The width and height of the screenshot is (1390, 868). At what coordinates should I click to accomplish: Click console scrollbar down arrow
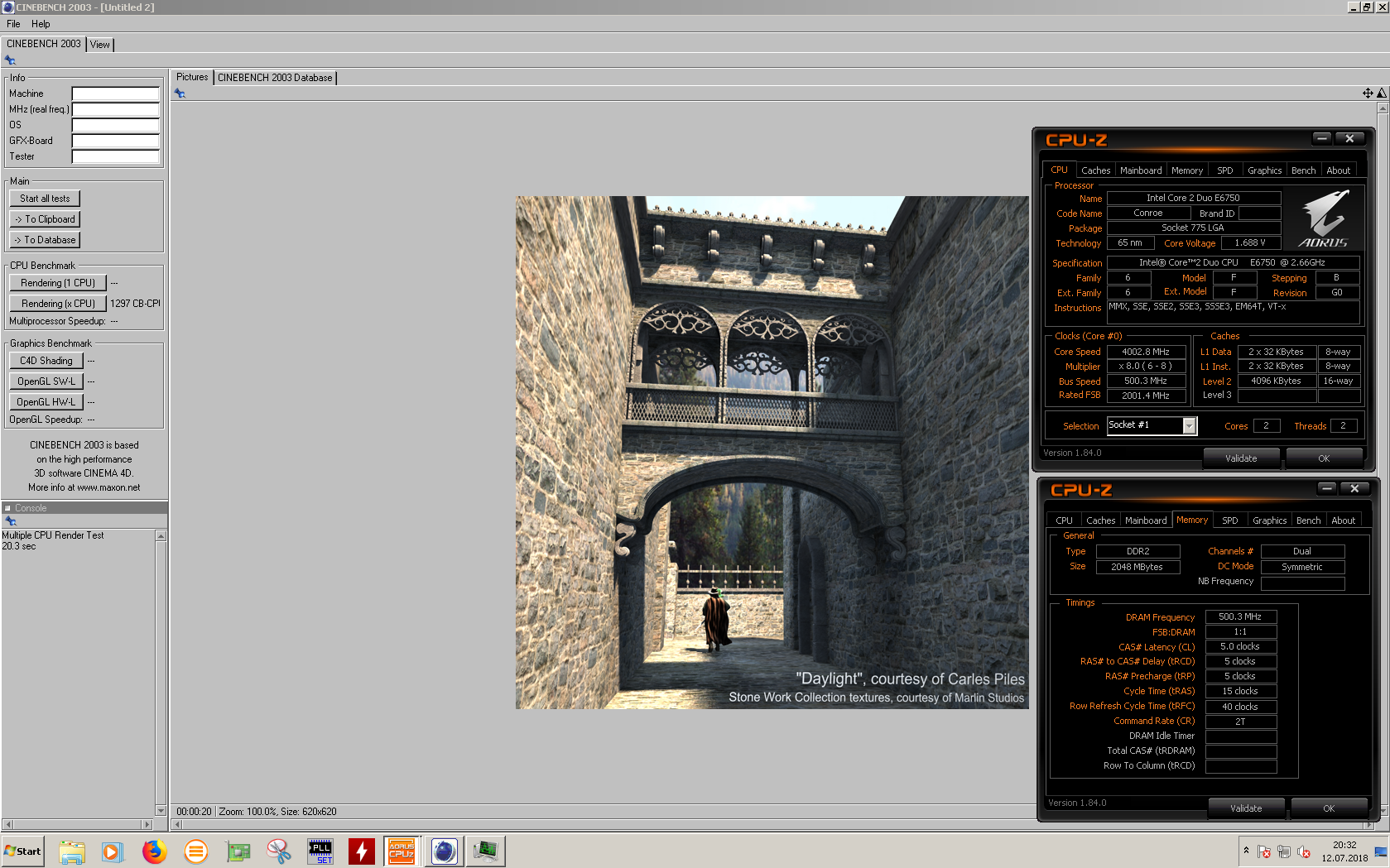point(161,811)
